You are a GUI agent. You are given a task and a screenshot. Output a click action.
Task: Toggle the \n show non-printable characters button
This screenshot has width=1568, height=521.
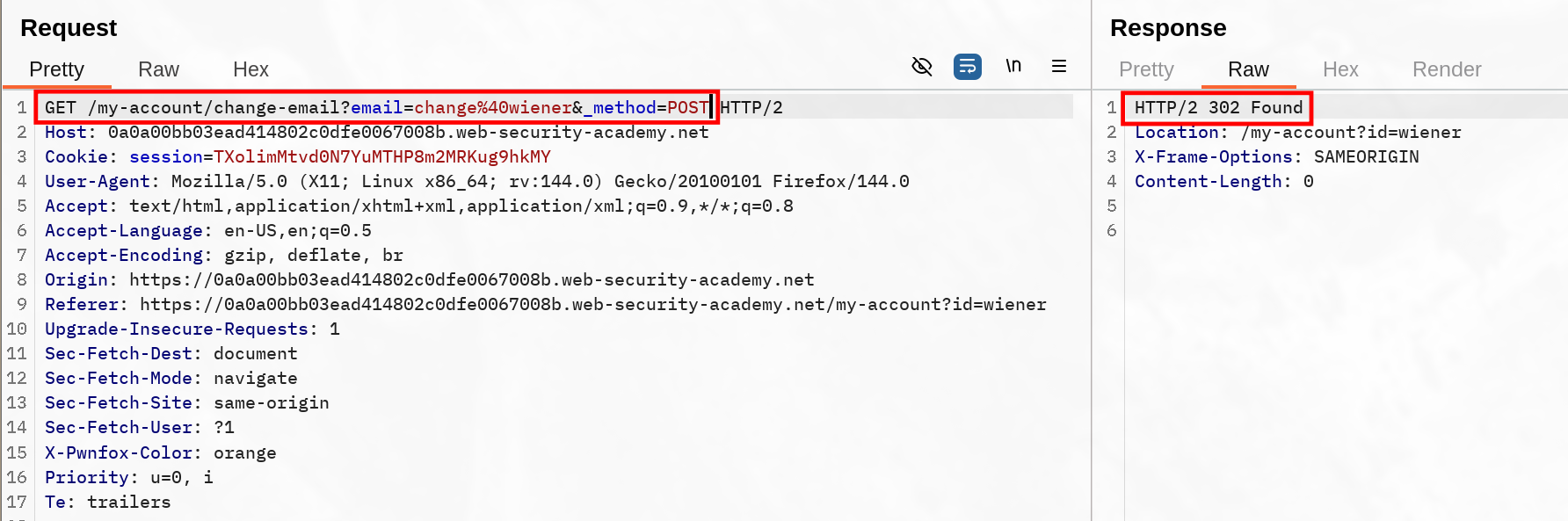pos(1013,67)
